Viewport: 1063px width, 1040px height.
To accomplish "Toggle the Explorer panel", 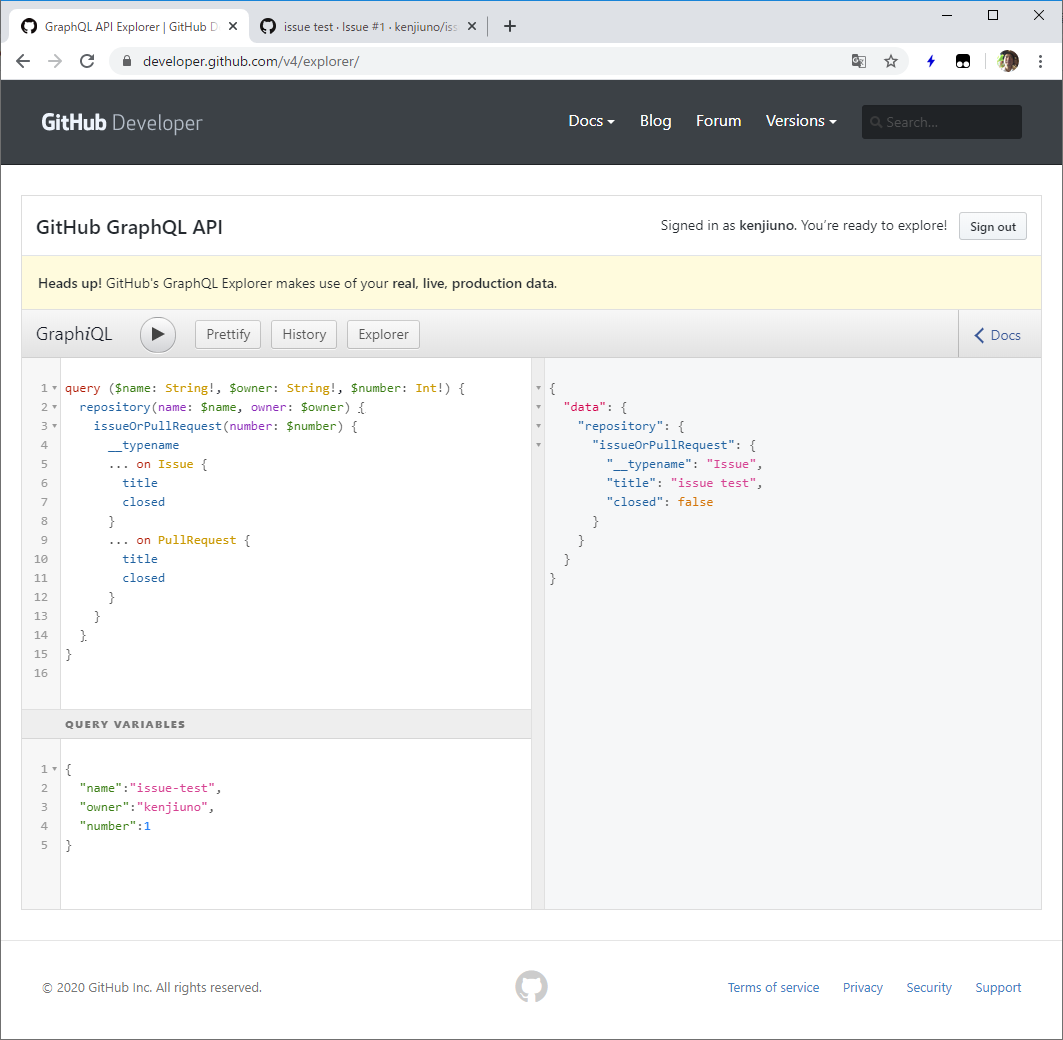I will [383, 335].
